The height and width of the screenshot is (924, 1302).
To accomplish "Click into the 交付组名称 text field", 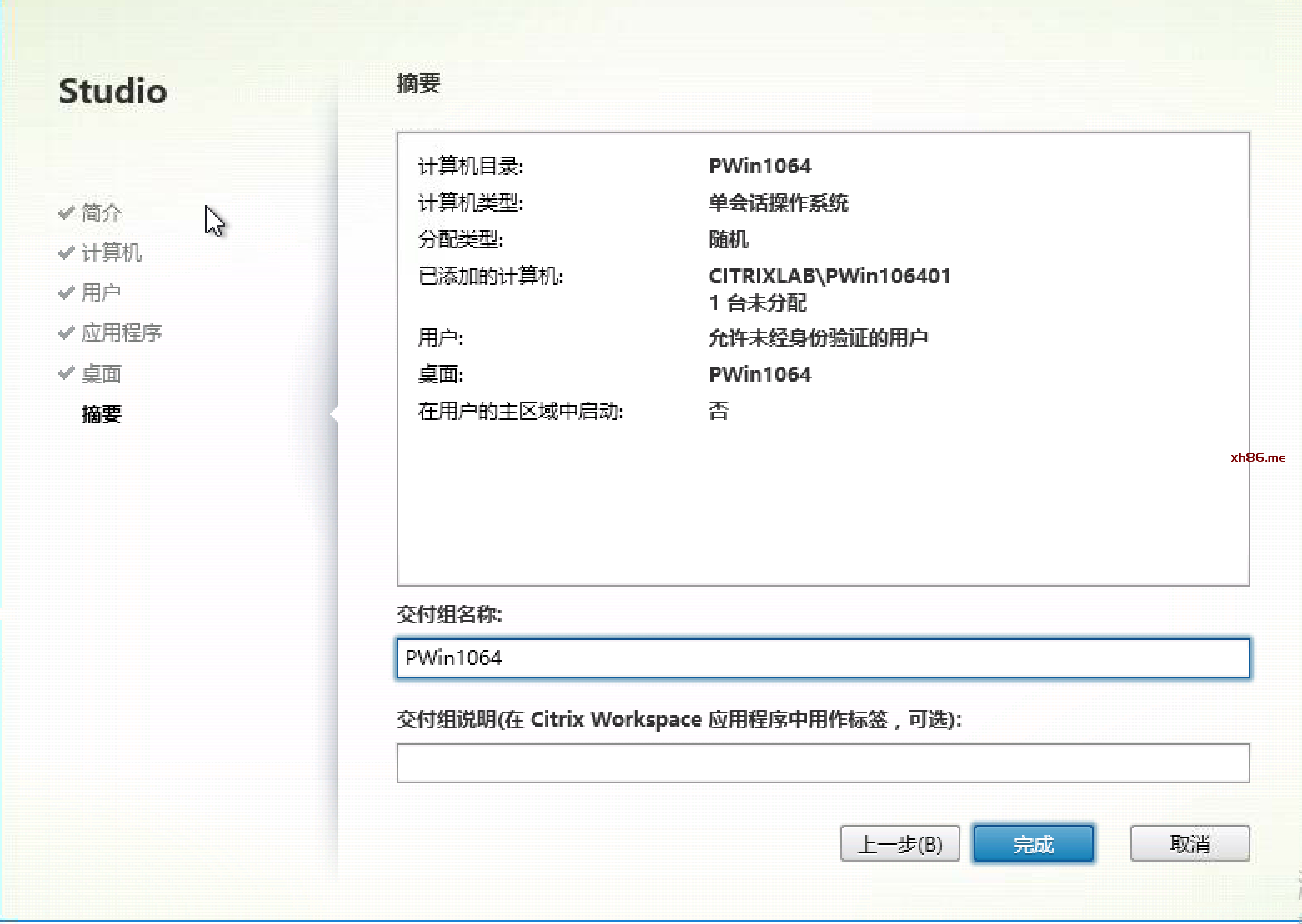I will [x=823, y=659].
